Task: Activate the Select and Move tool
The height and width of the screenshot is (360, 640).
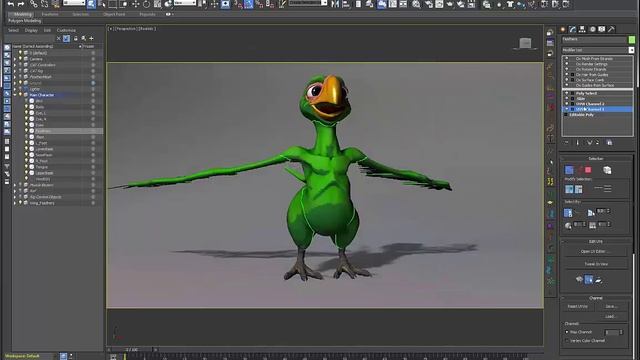Action: (x=135, y=4)
